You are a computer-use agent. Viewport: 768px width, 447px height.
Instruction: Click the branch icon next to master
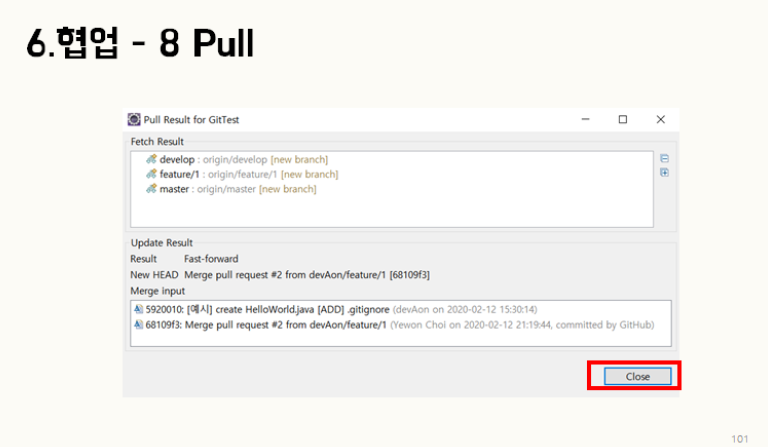coord(151,188)
